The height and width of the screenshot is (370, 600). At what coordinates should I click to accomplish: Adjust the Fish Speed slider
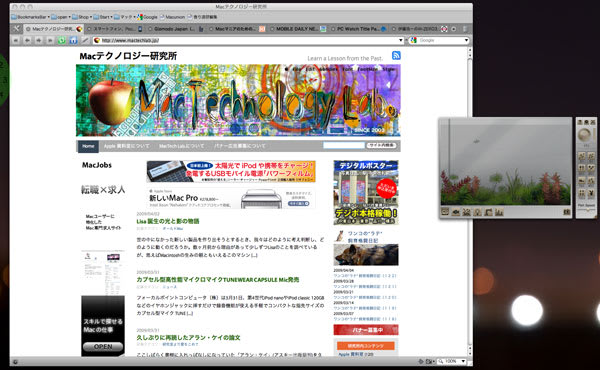(x=587, y=210)
